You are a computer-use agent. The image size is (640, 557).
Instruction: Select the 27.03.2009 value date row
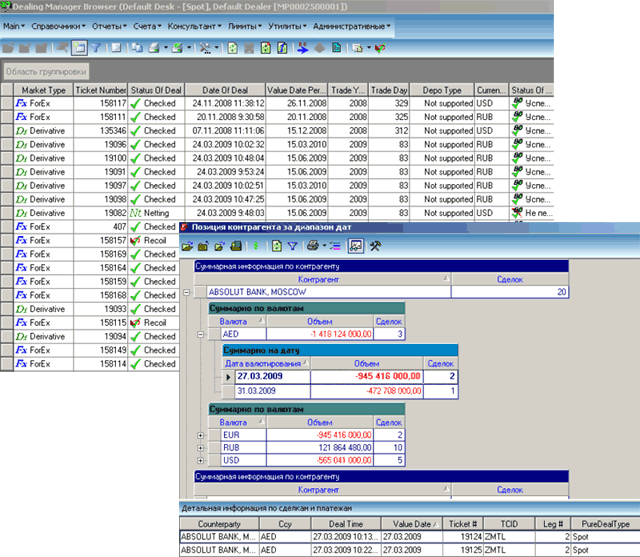pos(340,376)
